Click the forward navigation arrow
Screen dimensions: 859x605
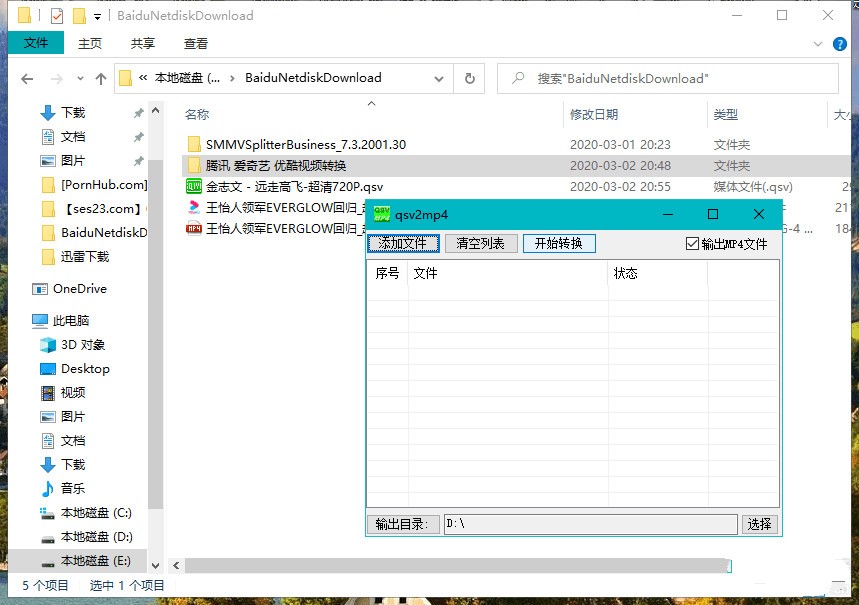[x=56, y=79]
